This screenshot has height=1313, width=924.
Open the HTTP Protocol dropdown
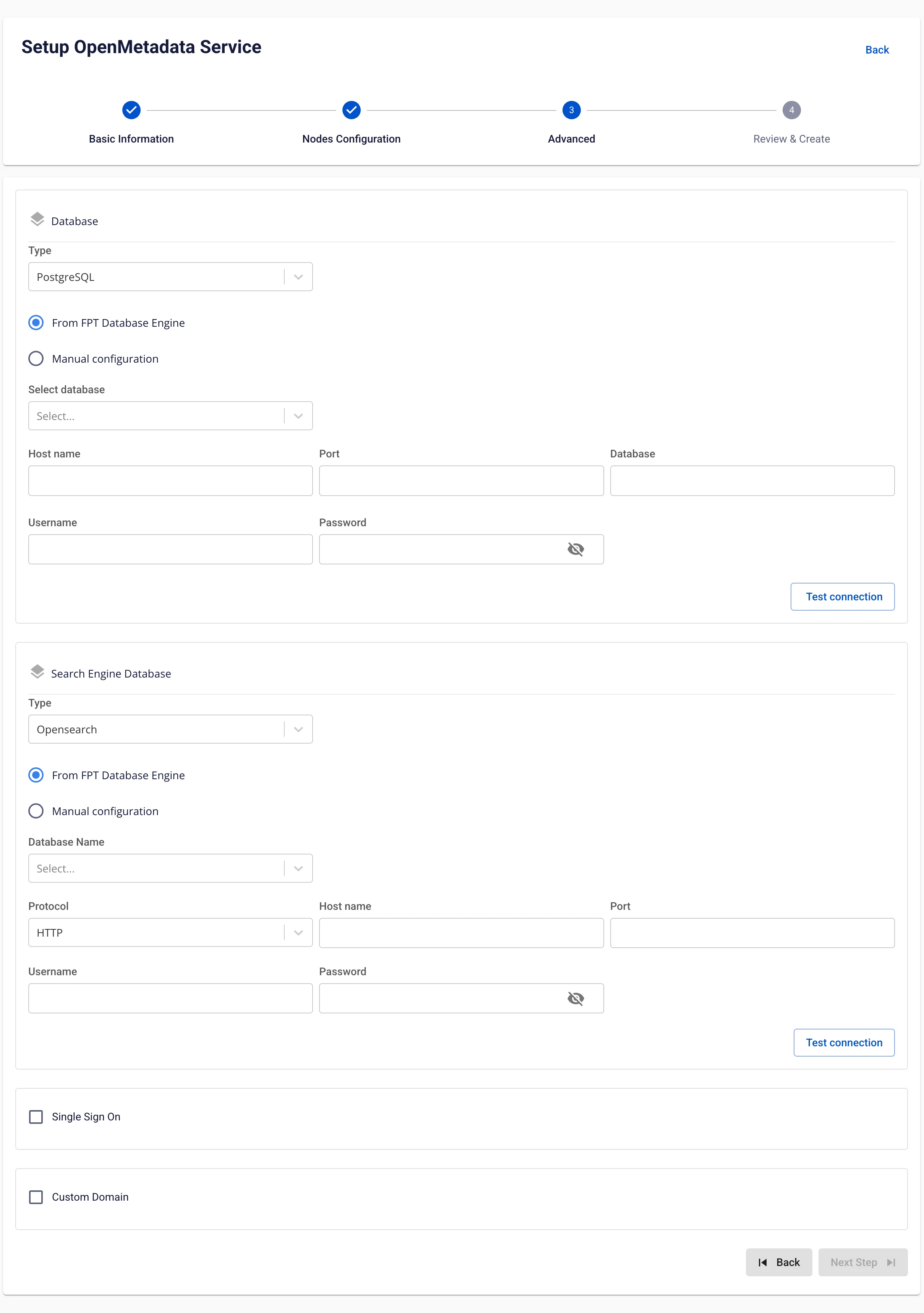[x=170, y=933]
